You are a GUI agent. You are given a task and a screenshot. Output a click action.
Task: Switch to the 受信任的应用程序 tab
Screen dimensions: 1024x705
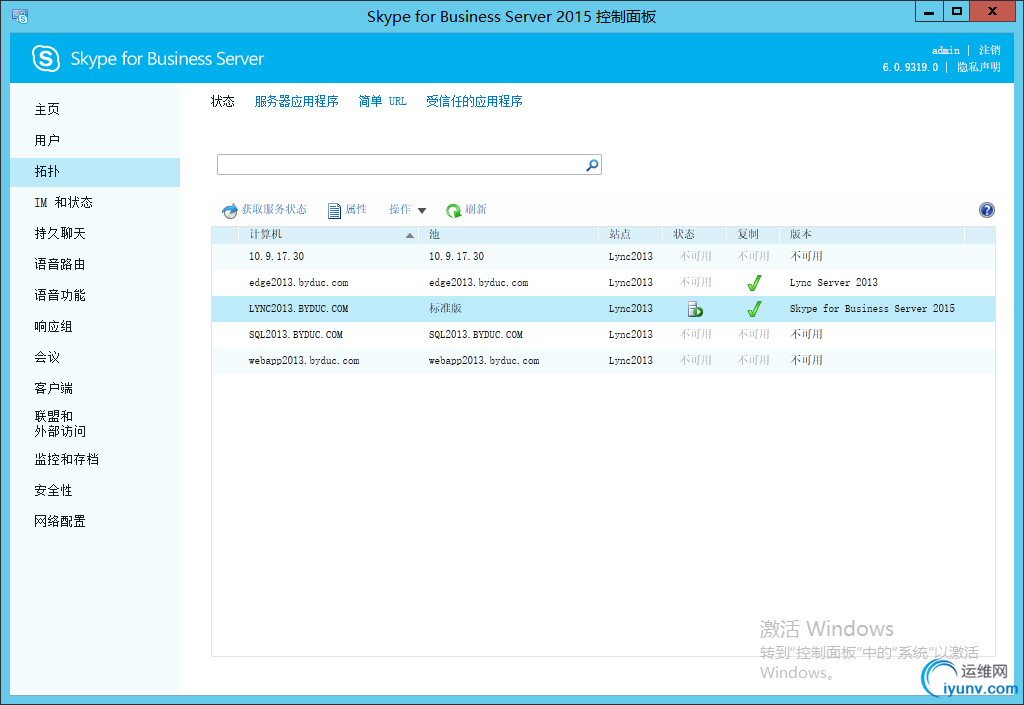pos(474,101)
